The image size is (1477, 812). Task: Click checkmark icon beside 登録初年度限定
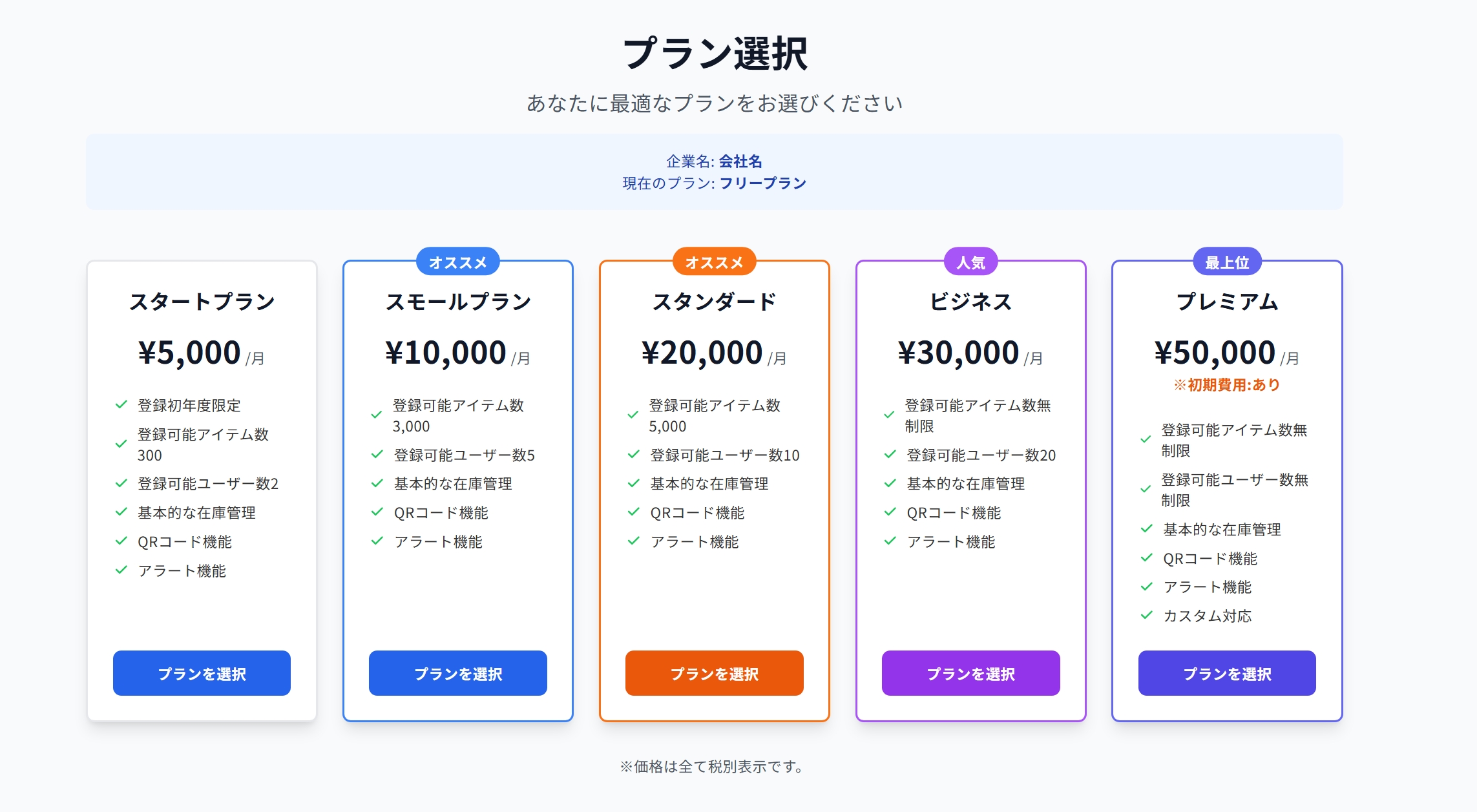click(x=121, y=405)
